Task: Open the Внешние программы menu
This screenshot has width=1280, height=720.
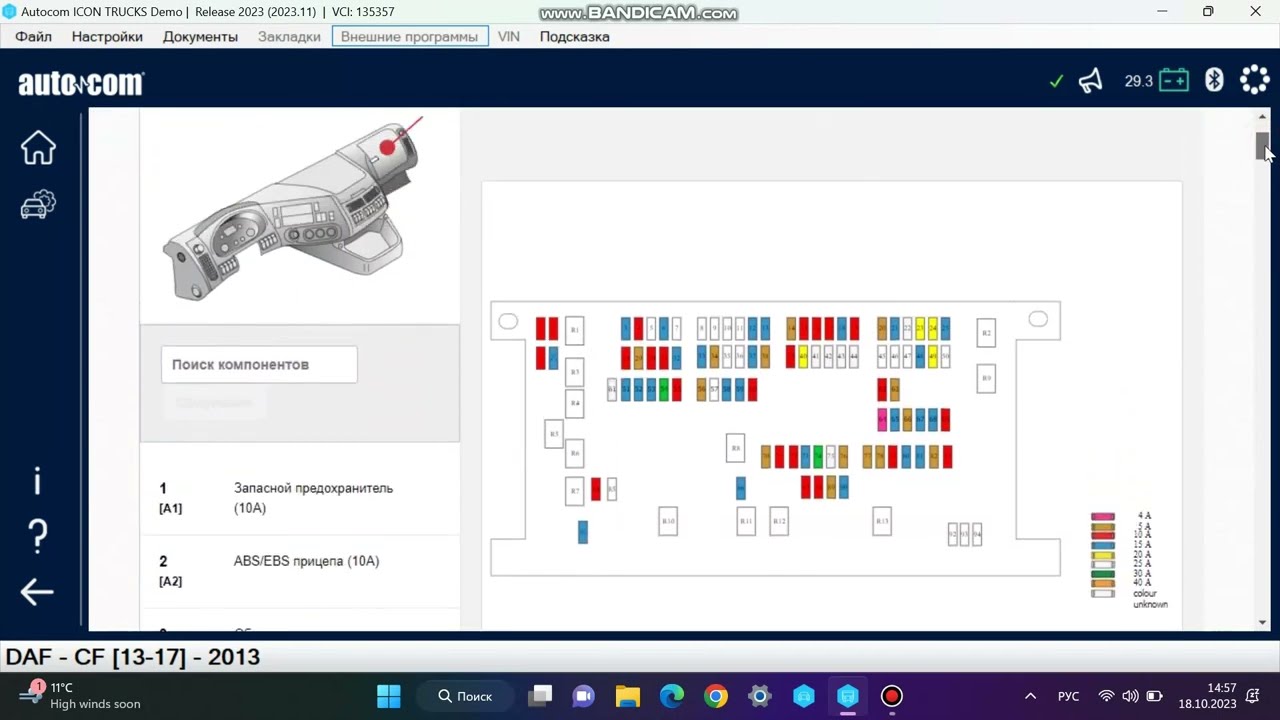Action: coord(410,36)
